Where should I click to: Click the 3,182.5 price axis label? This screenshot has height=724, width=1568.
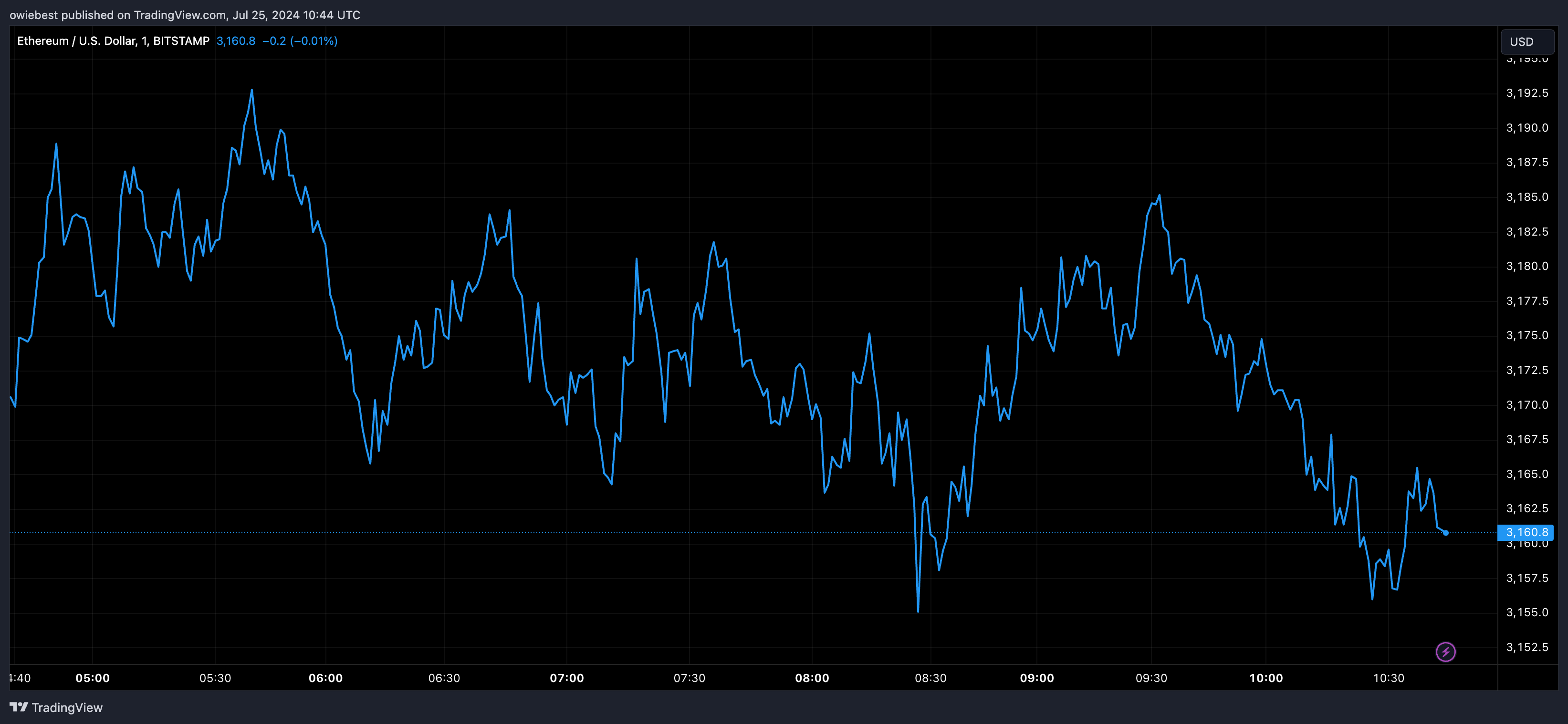pos(1526,232)
